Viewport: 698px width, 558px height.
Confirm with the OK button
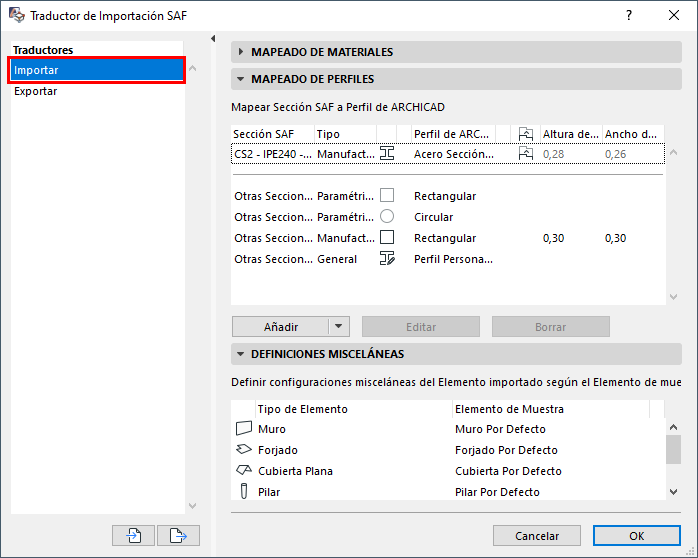(x=637, y=535)
